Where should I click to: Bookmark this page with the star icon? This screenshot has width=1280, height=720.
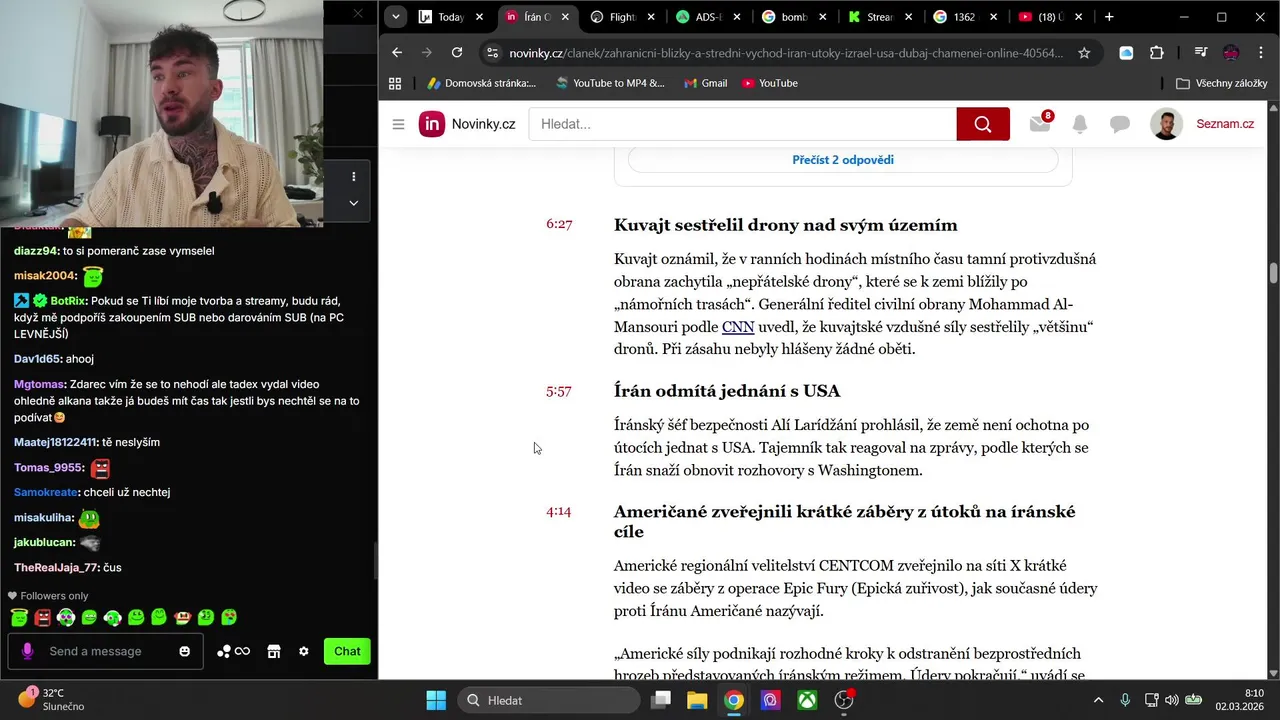point(1084,53)
